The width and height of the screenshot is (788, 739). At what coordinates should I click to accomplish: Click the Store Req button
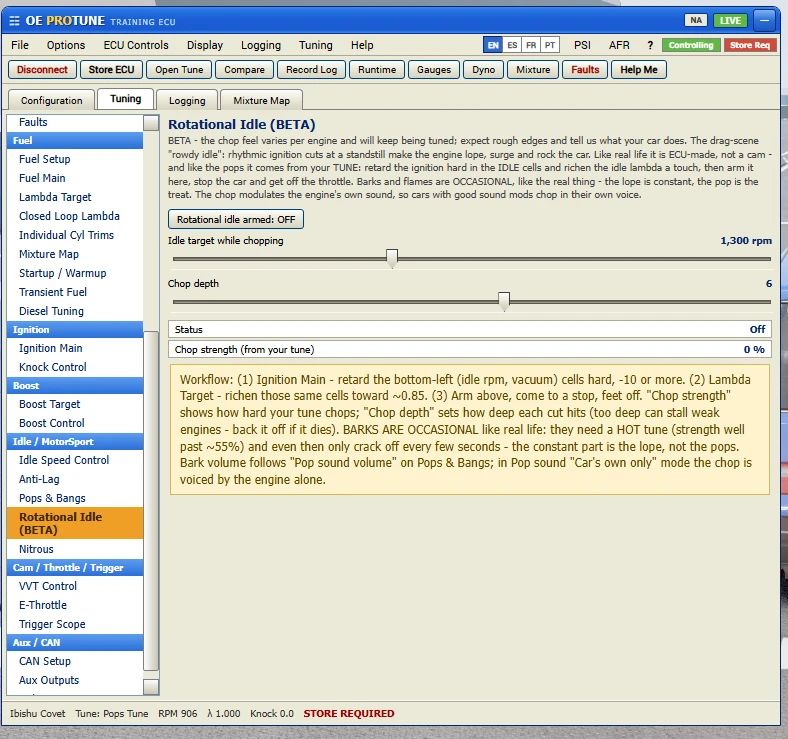(750, 45)
